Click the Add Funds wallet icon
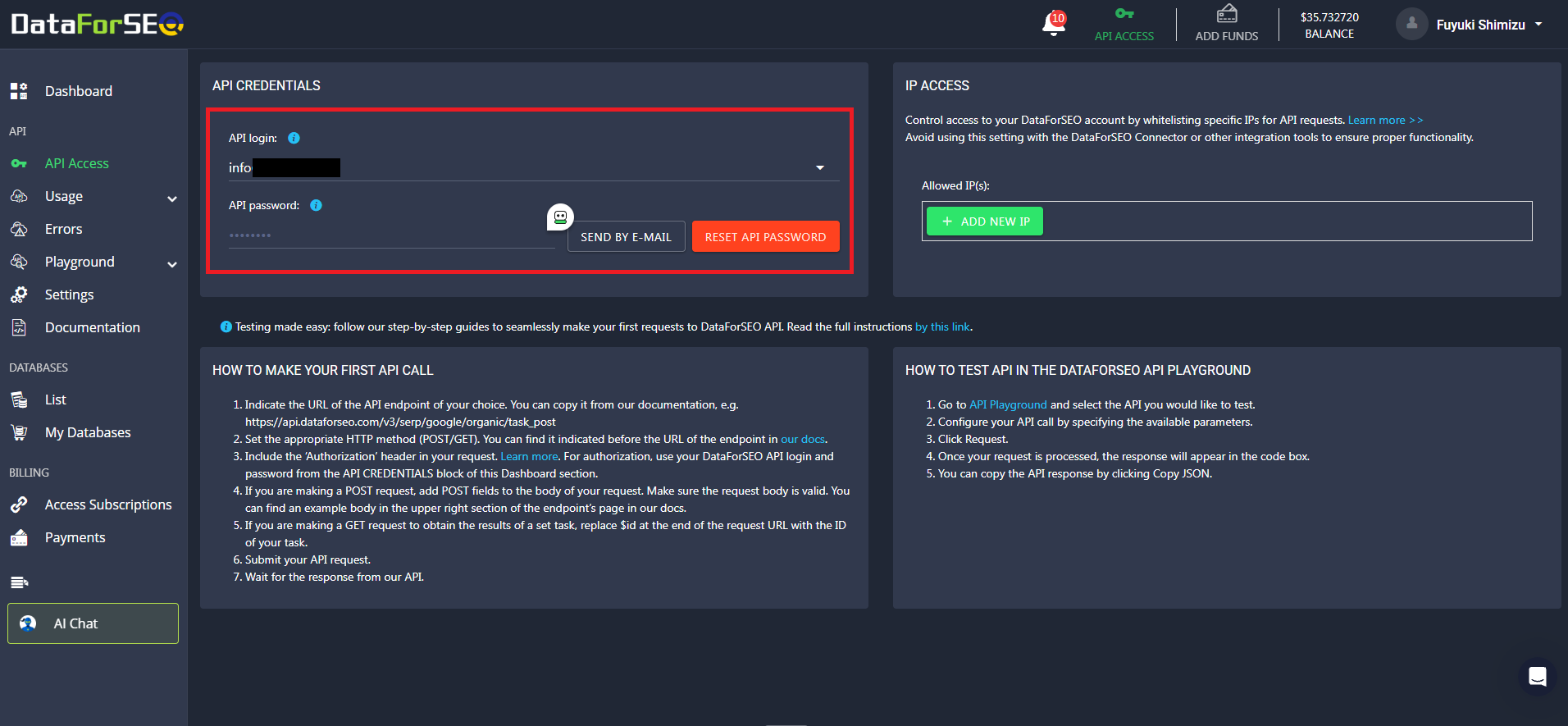 [x=1227, y=13]
